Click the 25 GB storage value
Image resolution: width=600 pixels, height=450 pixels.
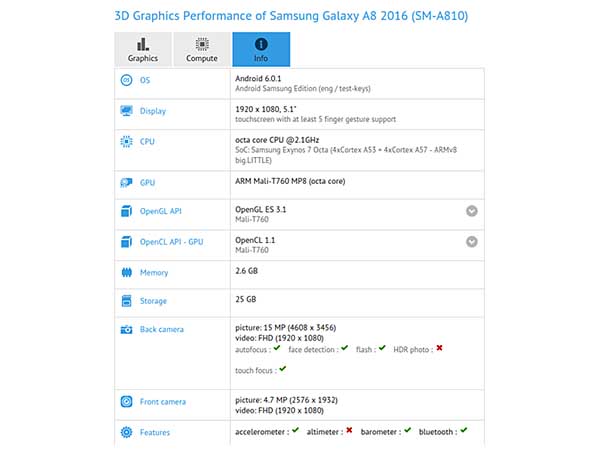click(x=246, y=299)
